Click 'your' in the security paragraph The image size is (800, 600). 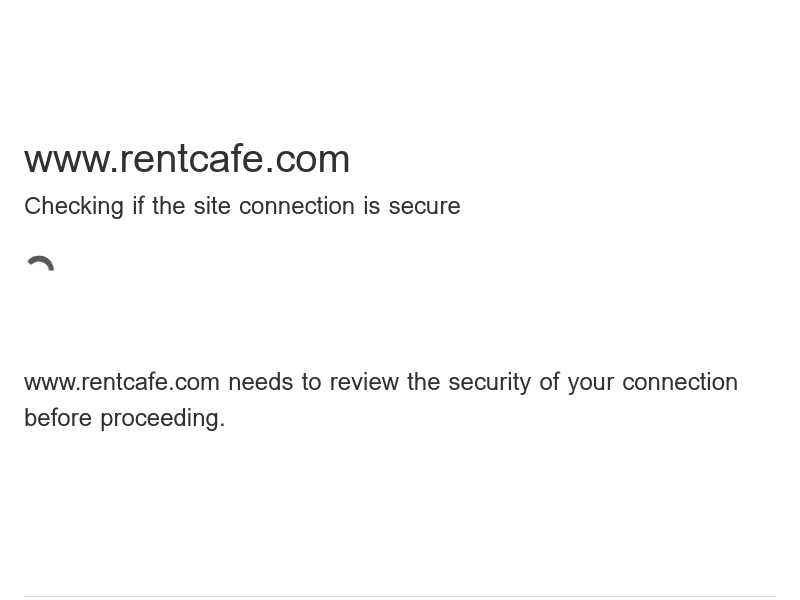click(590, 383)
